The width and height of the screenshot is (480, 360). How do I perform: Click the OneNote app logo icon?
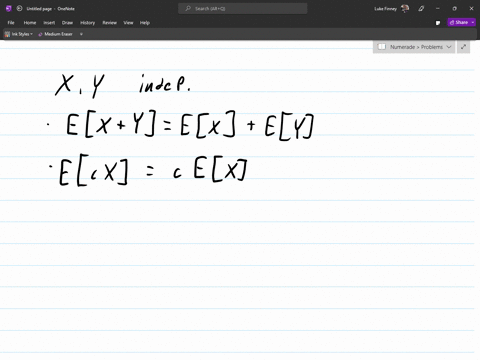9,9
